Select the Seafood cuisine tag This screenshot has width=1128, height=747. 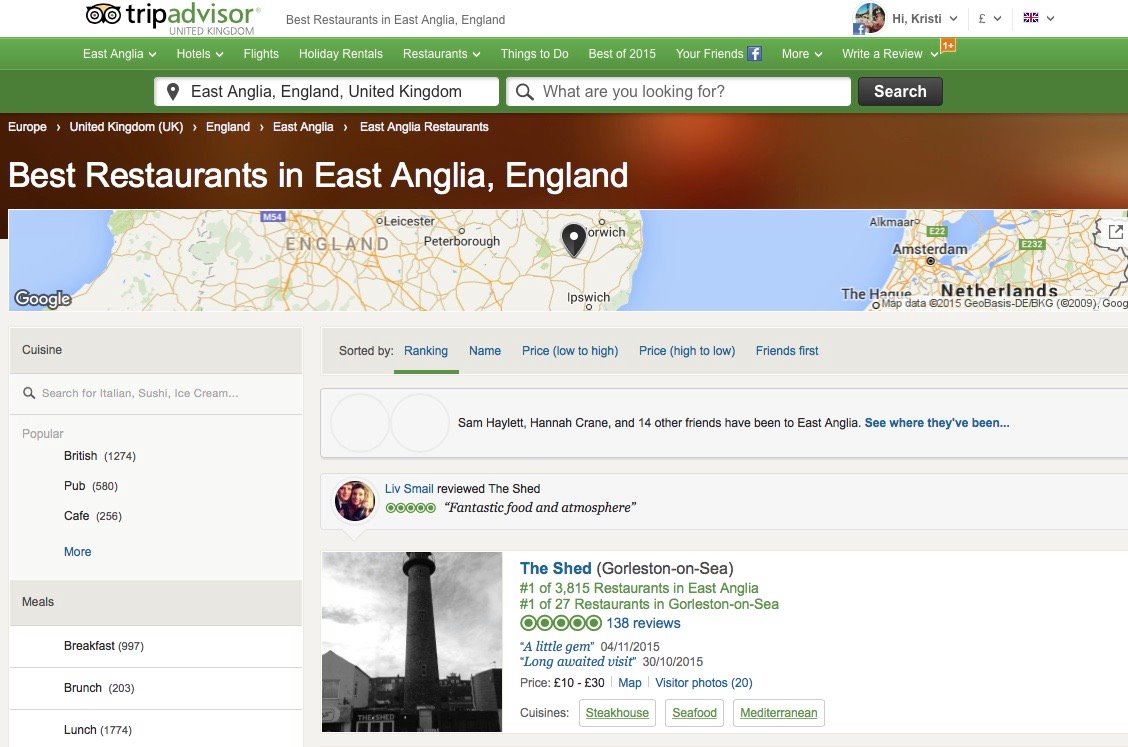694,712
